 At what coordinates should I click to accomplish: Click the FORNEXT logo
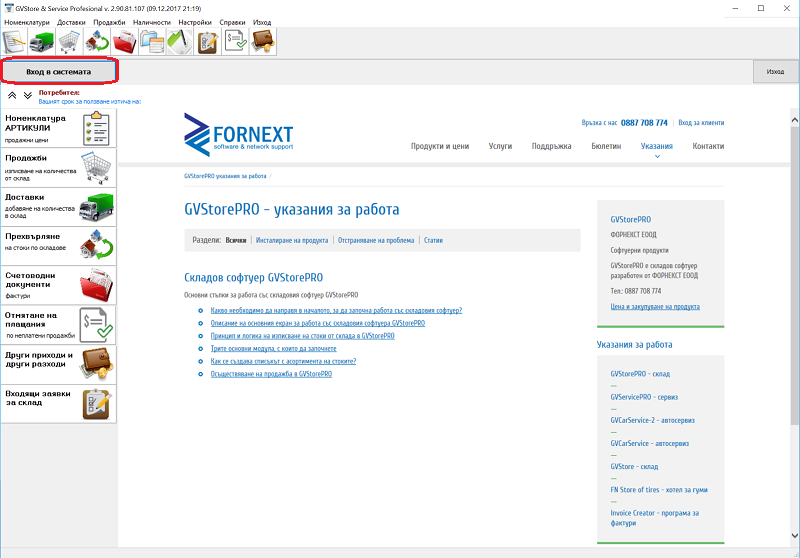[238, 135]
